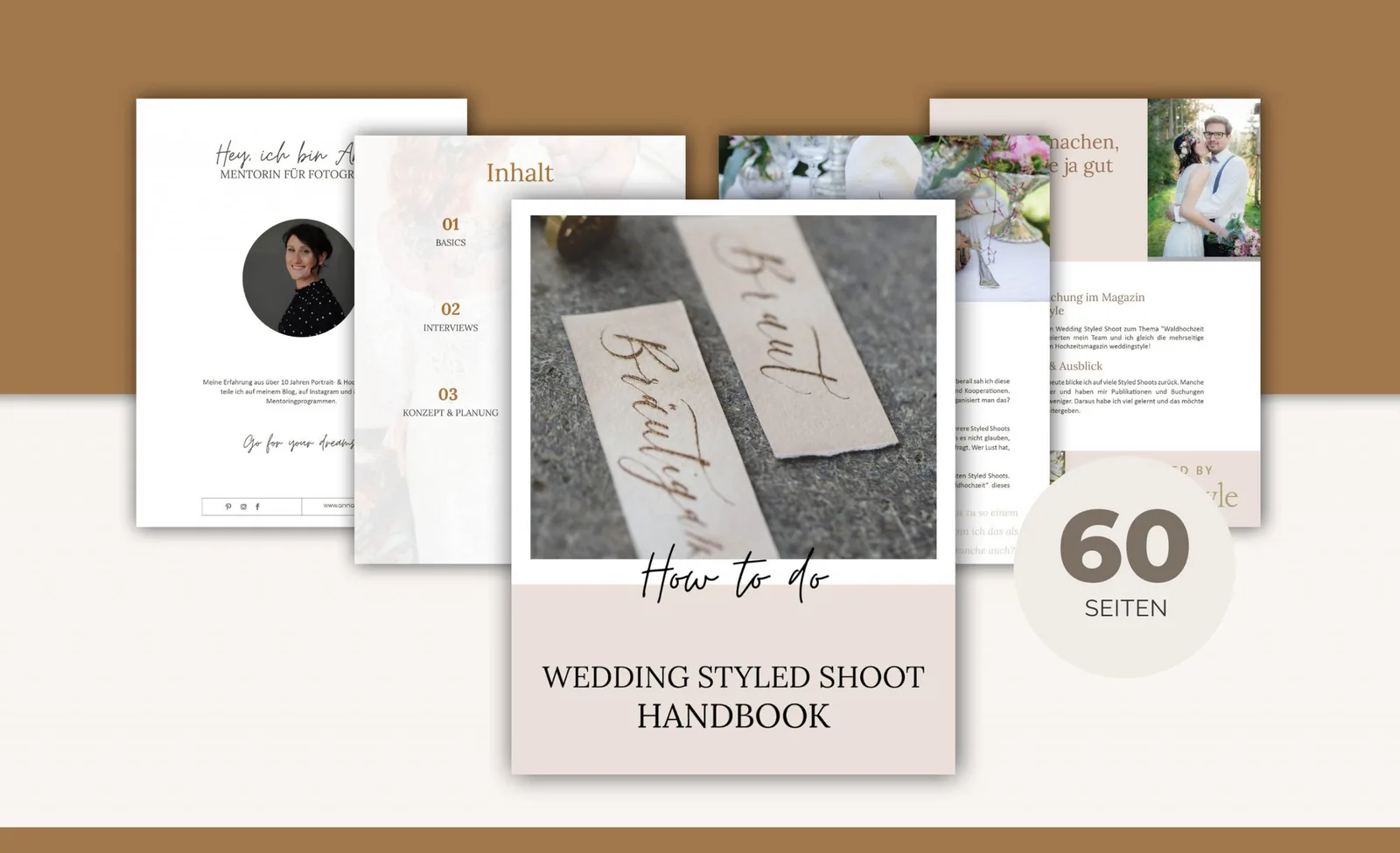Click the Instagram icon on the intro page
The height and width of the screenshot is (853, 1400).
pyautogui.click(x=243, y=507)
